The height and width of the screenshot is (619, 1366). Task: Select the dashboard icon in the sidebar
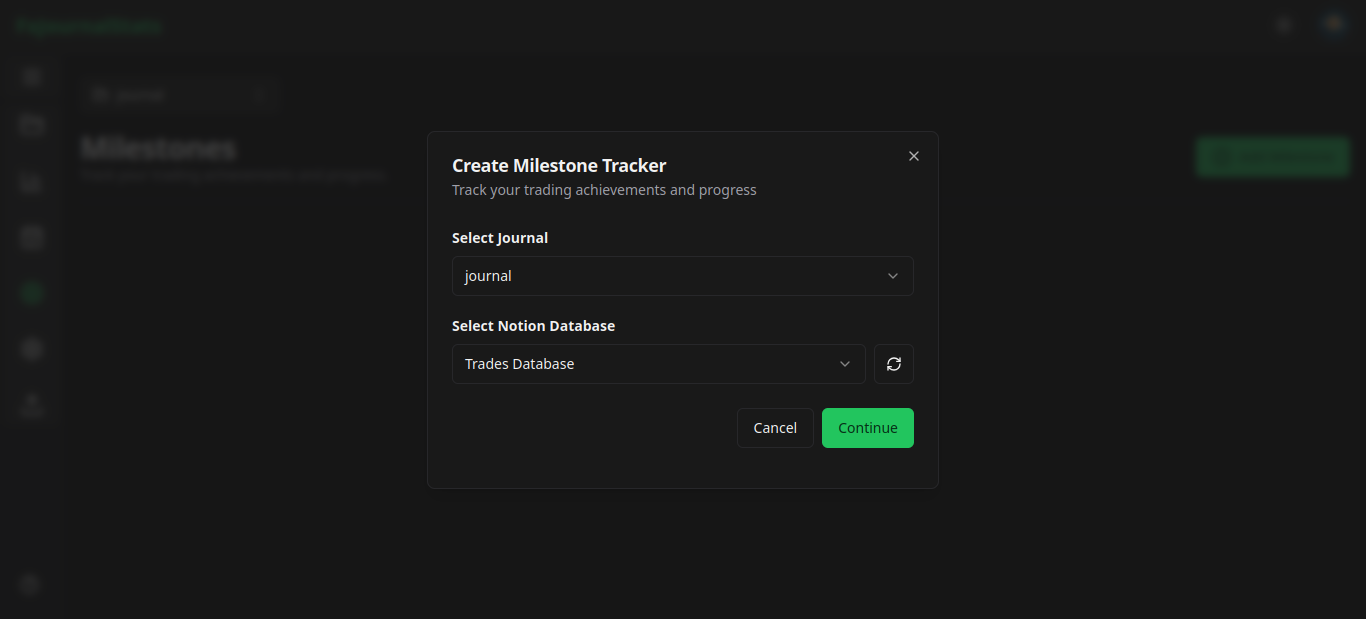tap(30, 76)
